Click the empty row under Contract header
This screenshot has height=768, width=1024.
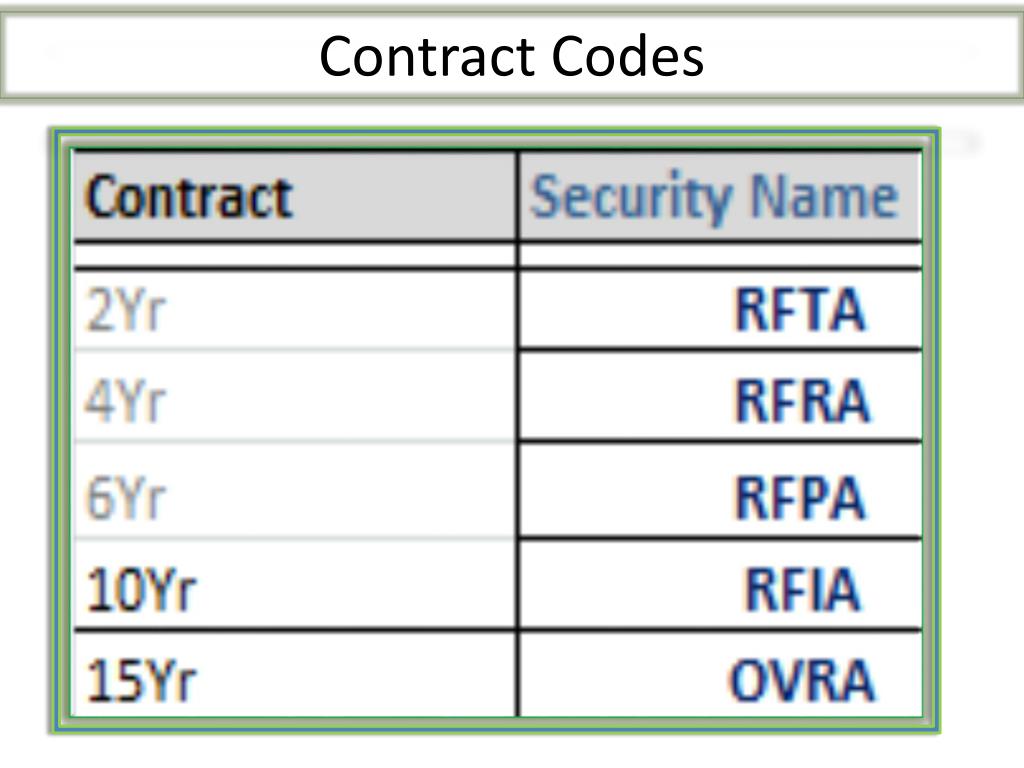coord(295,255)
